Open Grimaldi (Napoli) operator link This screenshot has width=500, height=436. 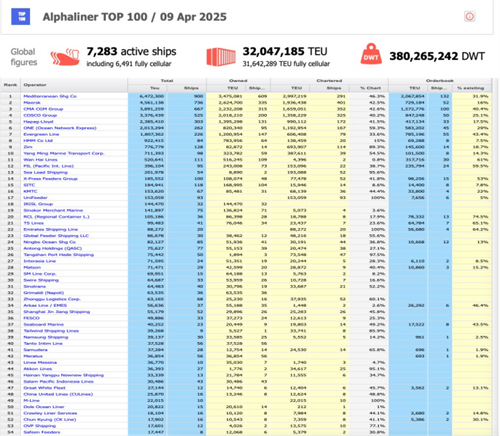coord(44,292)
